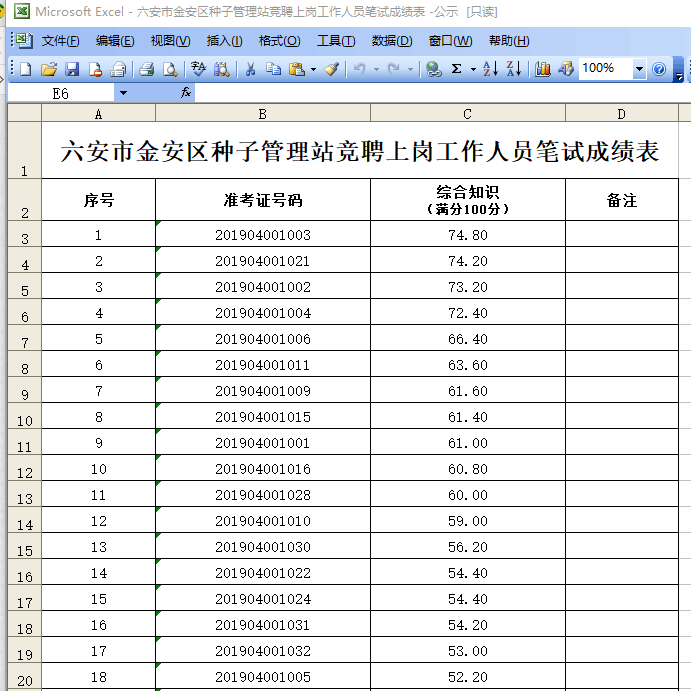Screen dimensions: 691x691
Task: Insert a hyperlink with the globe icon
Action: [x=434, y=69]
